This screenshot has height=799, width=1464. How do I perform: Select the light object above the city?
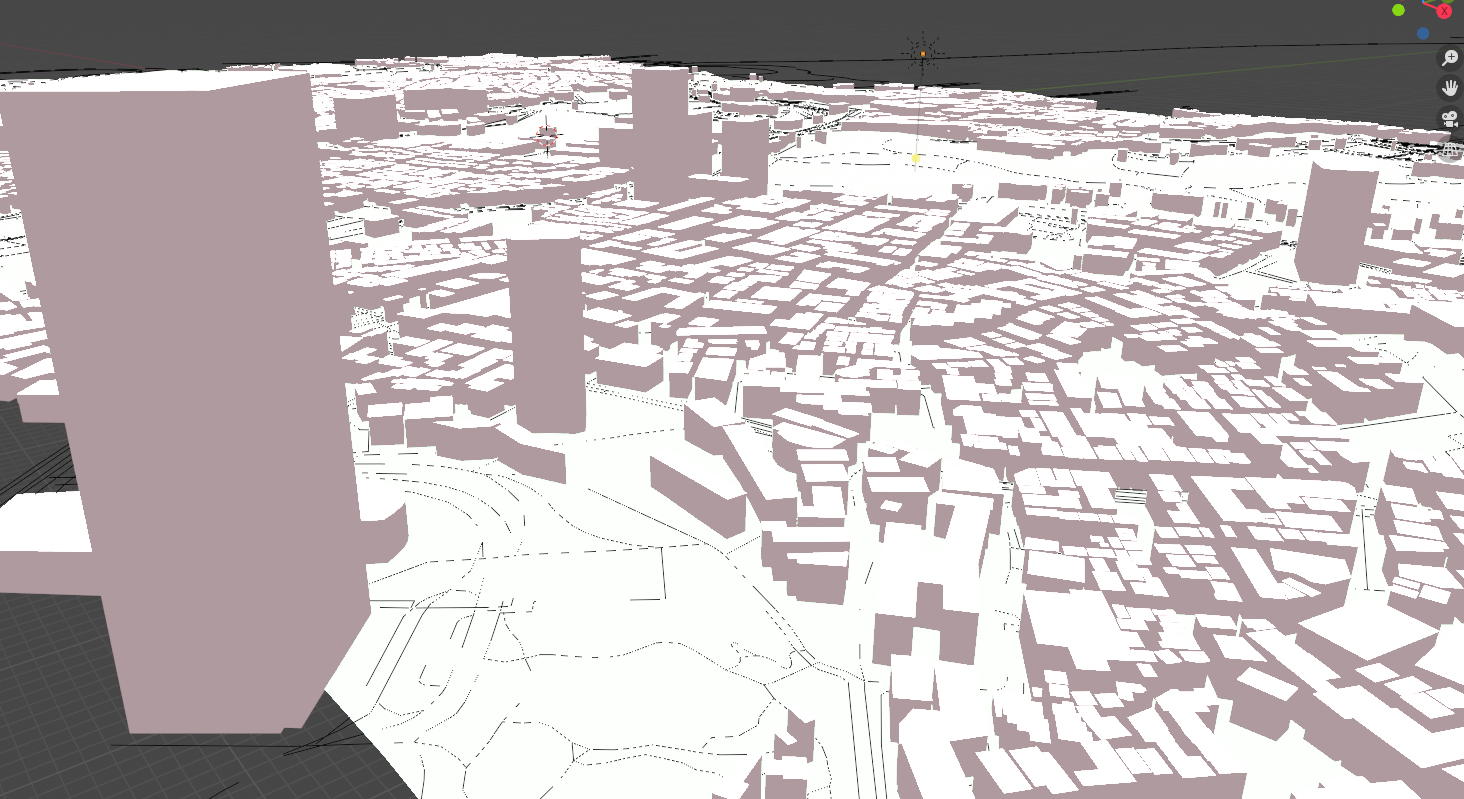922,53
